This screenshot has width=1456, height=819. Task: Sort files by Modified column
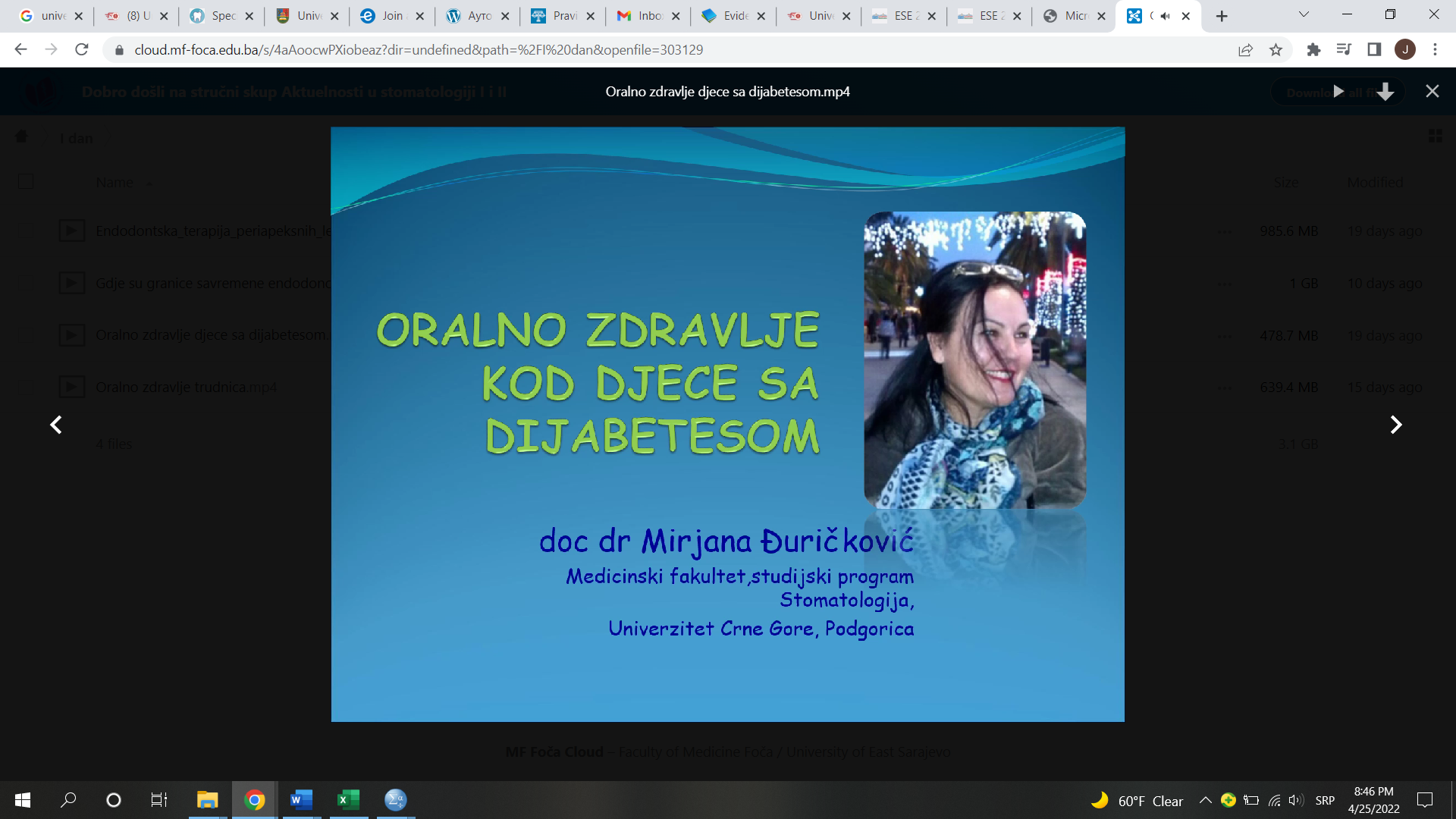tap(1375, 183)
